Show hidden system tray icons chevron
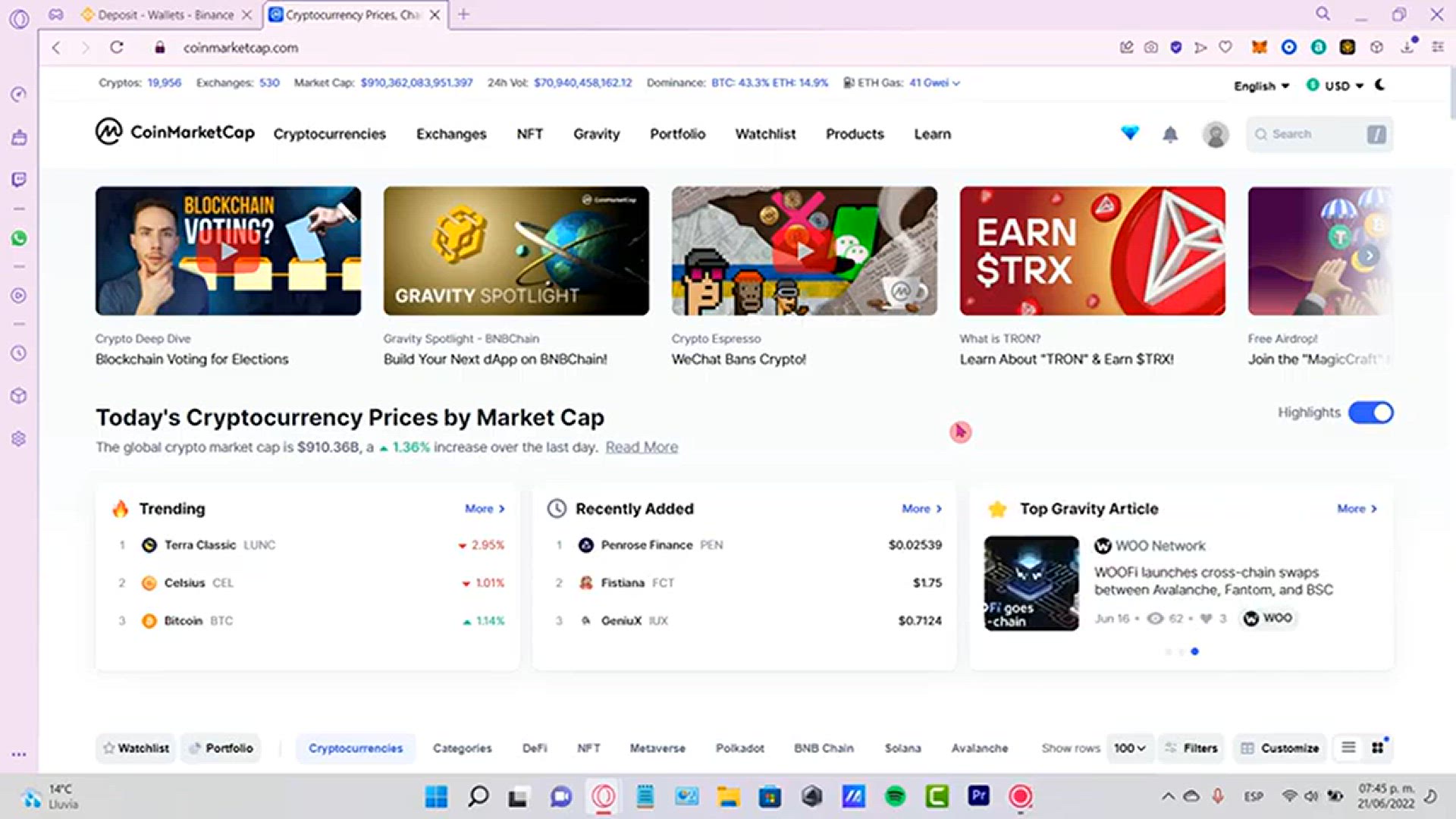Screen dimensions: 1456x819 tap(1168, 796)
